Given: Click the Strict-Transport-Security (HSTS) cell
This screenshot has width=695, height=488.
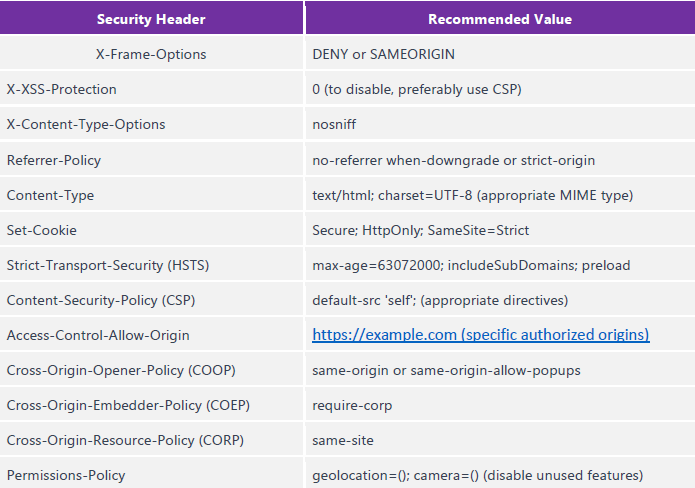Looking at the screenshot, I should tap(108, 265).
